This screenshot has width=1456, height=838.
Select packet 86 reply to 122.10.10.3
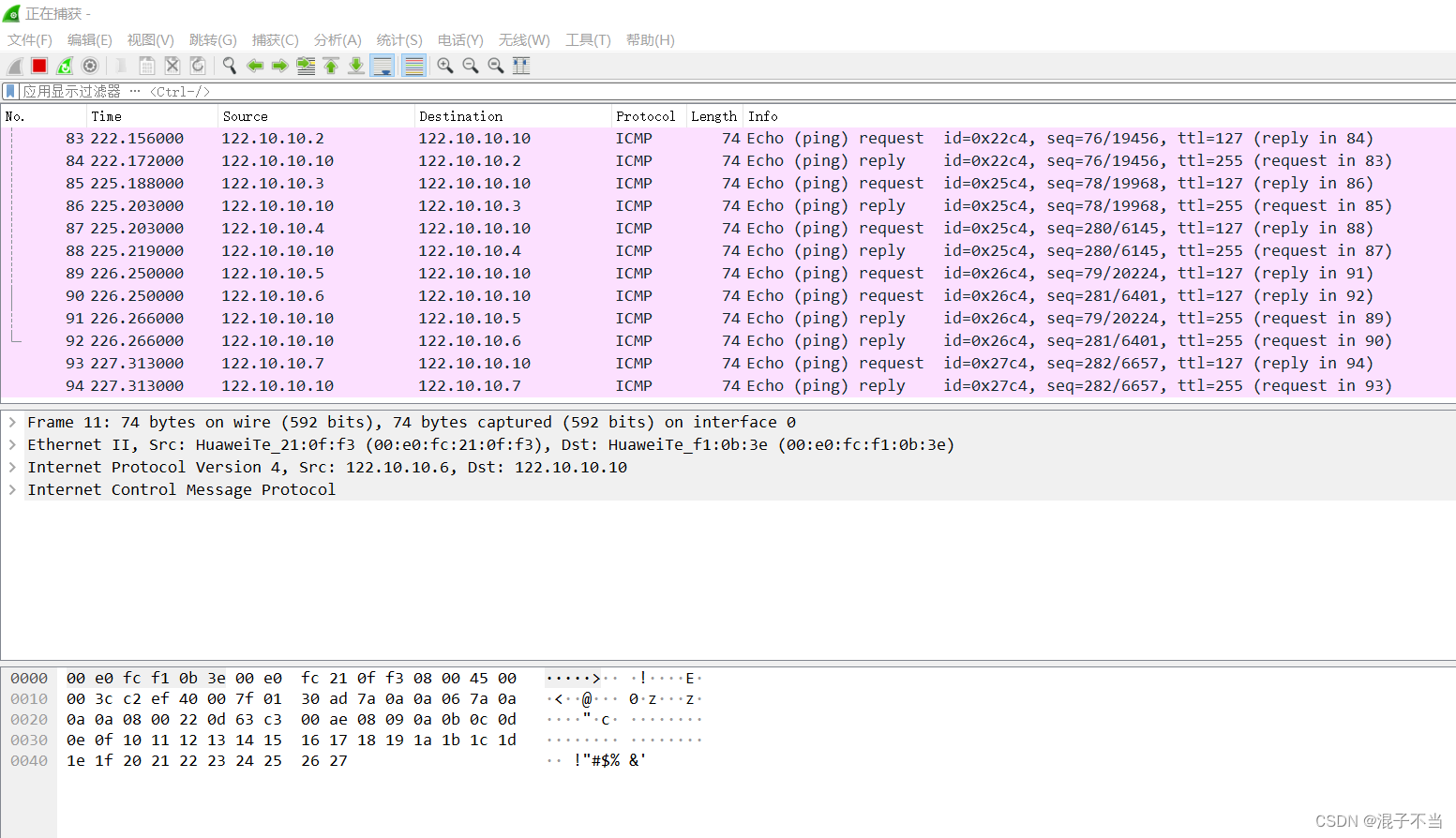pyautogui.click(x=728, y=206)
